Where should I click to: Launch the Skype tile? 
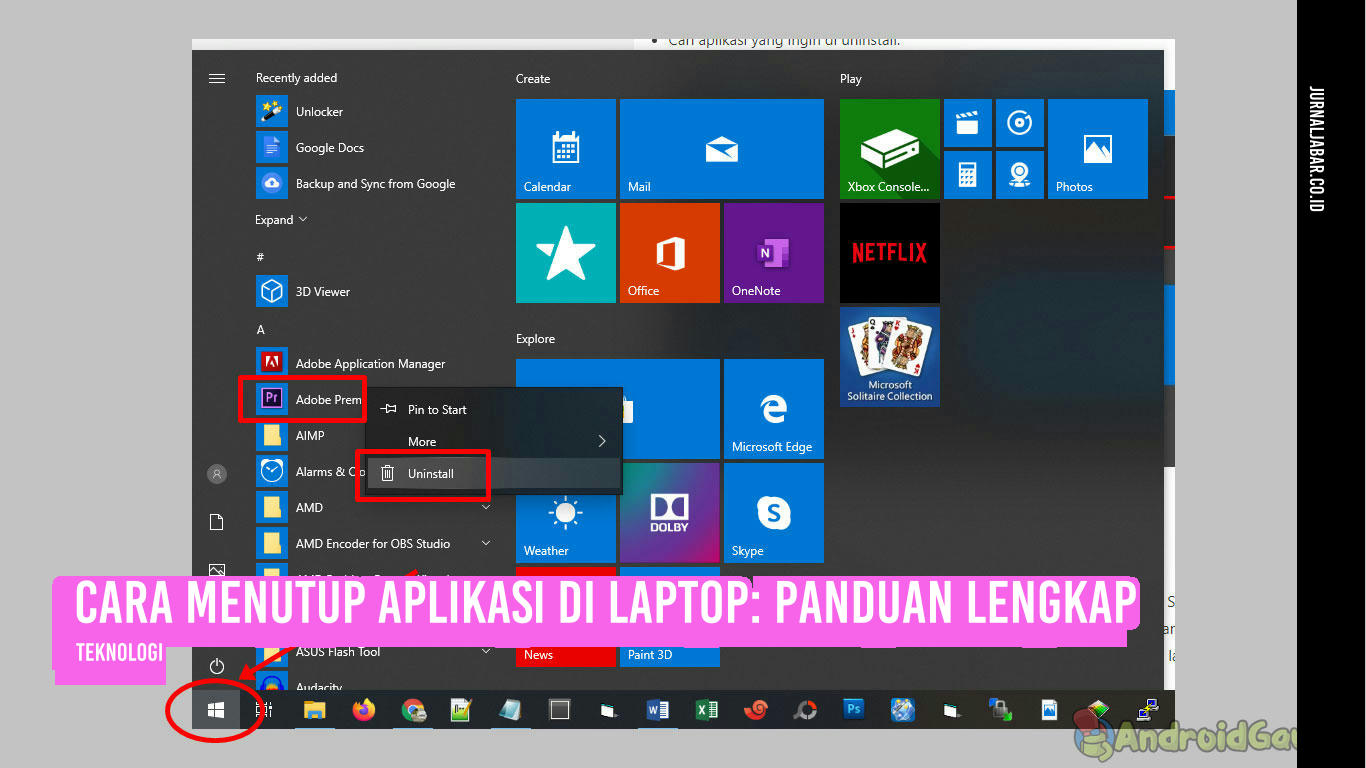[x=774, y=512]
